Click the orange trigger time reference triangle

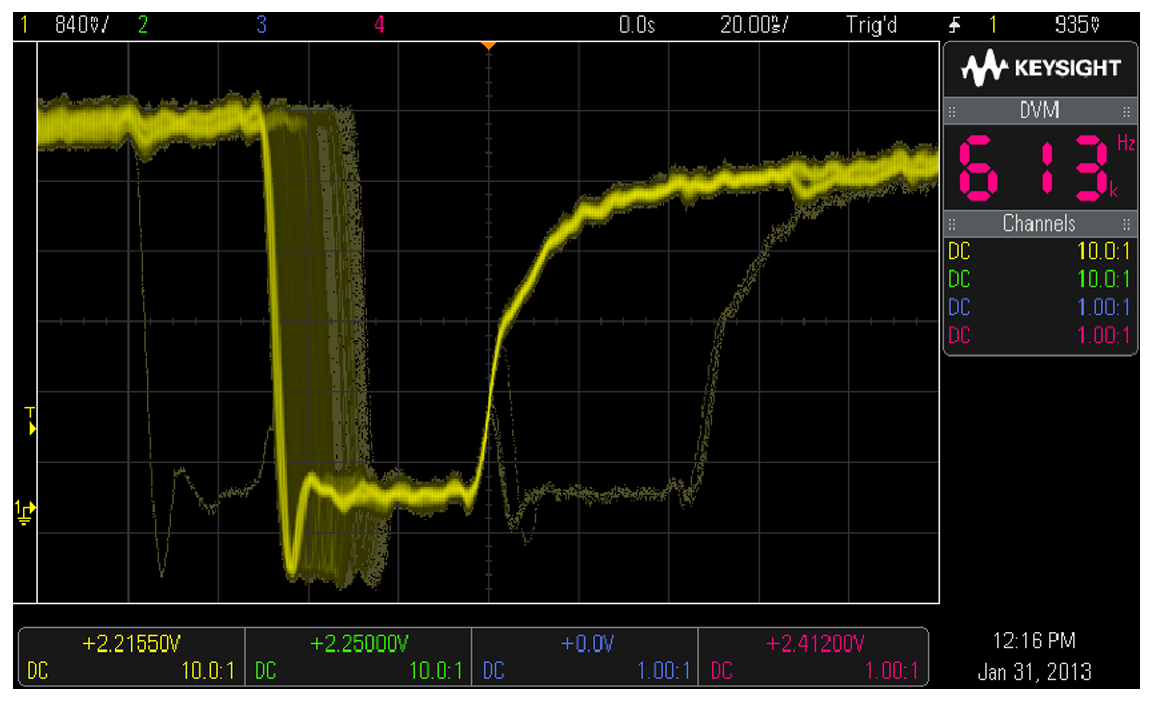tap(488, 45)
